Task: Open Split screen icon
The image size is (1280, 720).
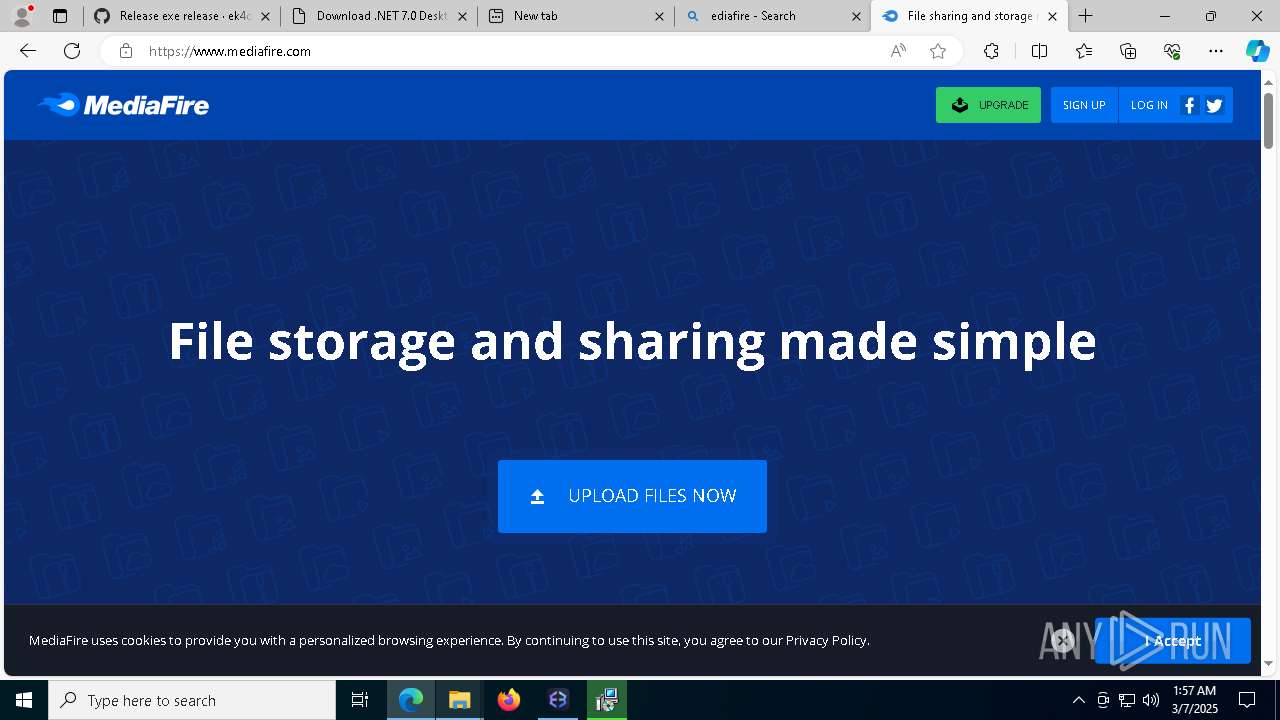Action: pos(1039,51)
